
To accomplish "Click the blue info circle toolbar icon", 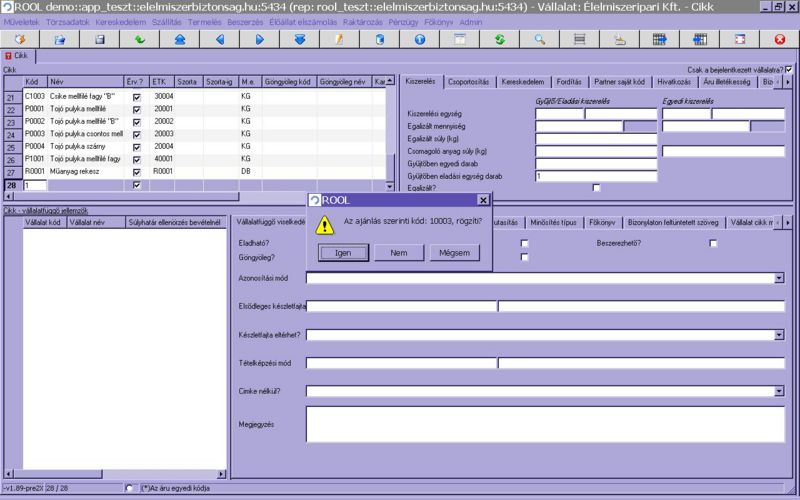I will click(x=419, y=39).
